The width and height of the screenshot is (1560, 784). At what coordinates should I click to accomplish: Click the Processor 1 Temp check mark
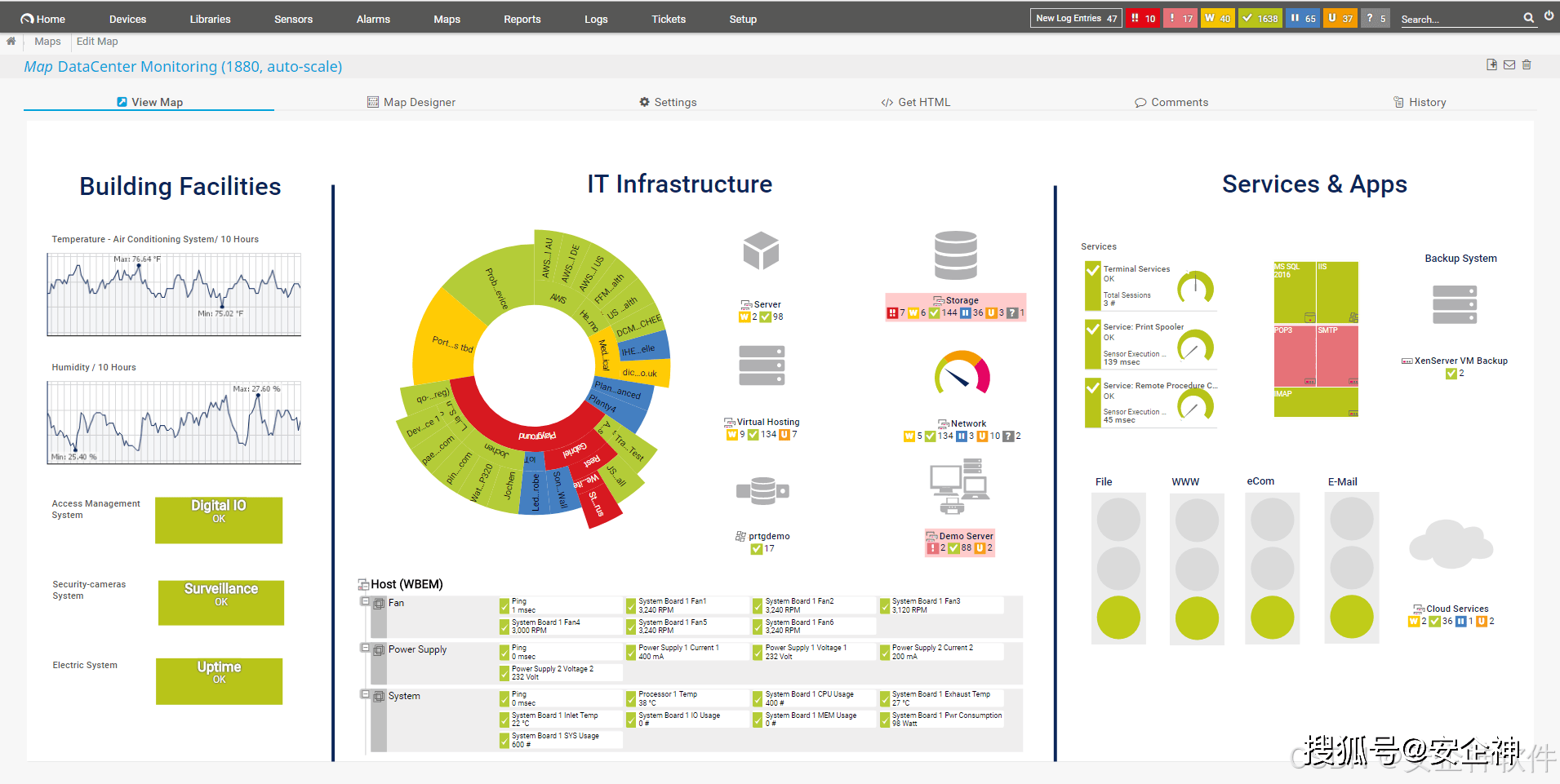point(631,699)
